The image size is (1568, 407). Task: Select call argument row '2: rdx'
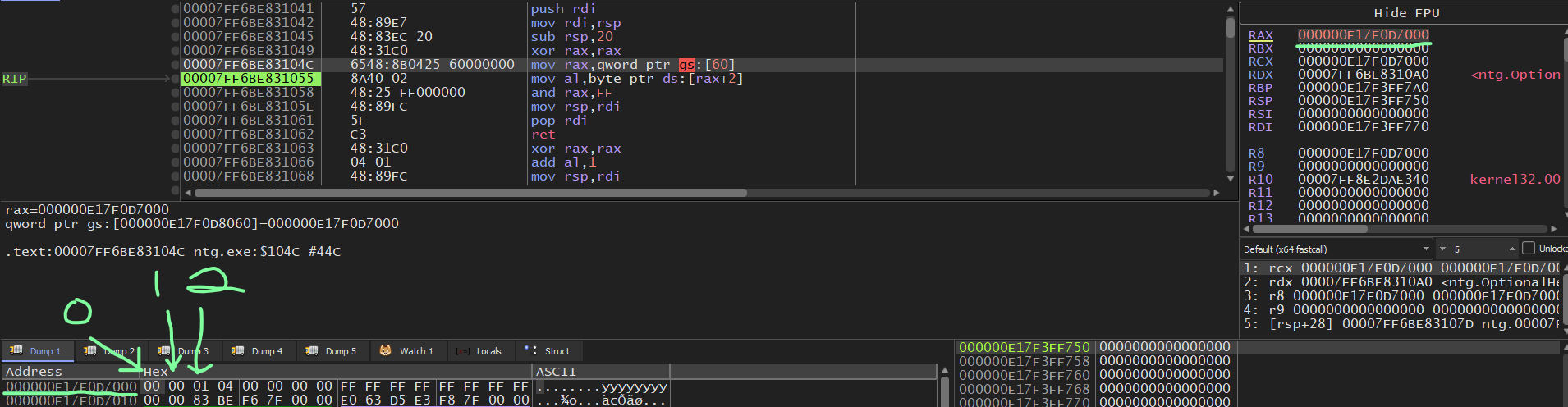tap(1401, 282)
